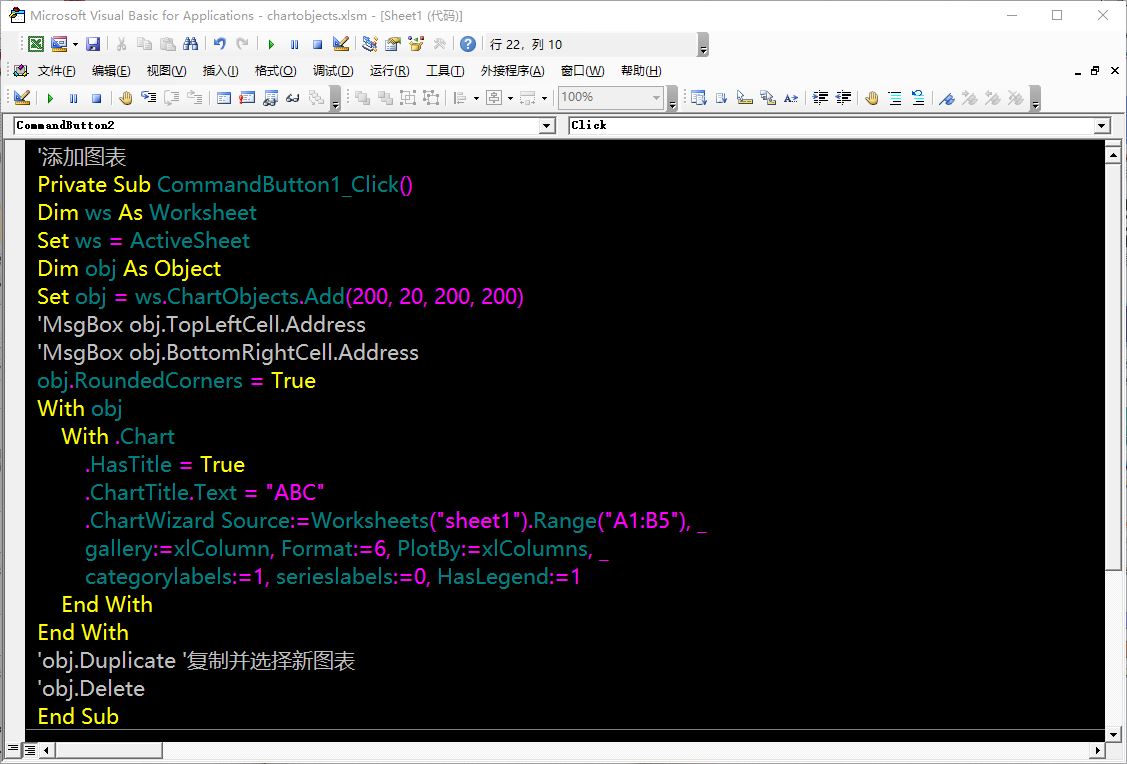Click the List Constants icon
Image resolution: width=1127 pixels, height=764 pixels.
[x=722, y=98]
